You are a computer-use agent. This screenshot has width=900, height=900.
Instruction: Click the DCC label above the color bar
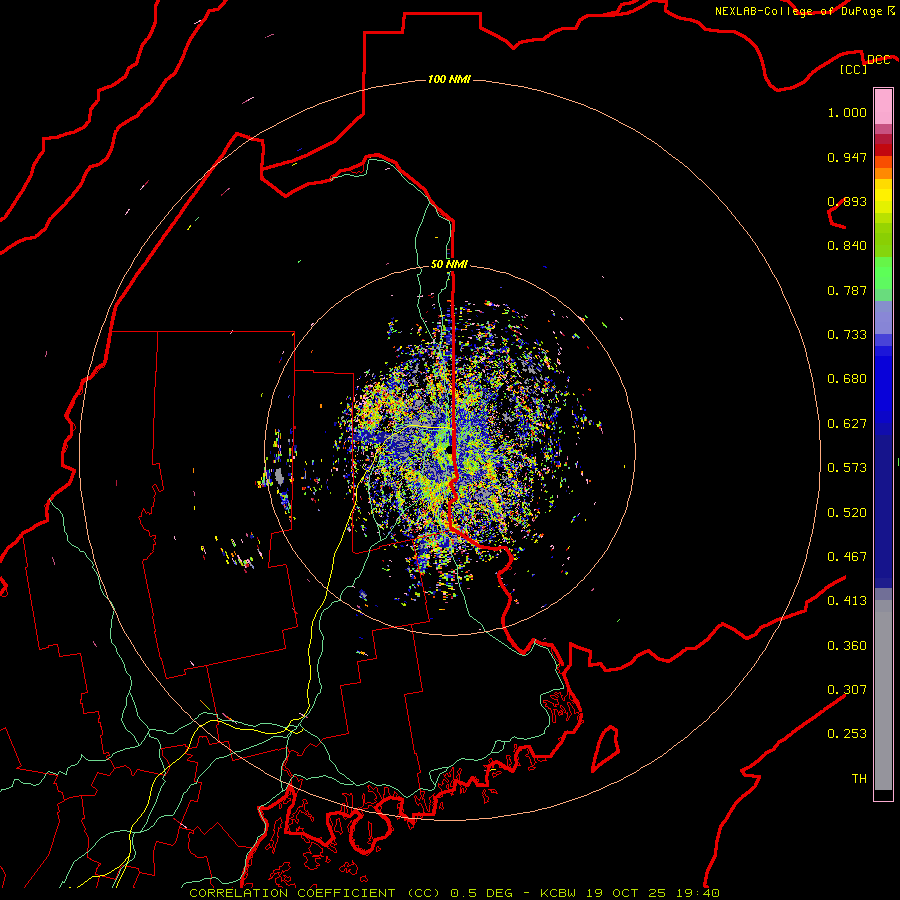click(878, 60)
